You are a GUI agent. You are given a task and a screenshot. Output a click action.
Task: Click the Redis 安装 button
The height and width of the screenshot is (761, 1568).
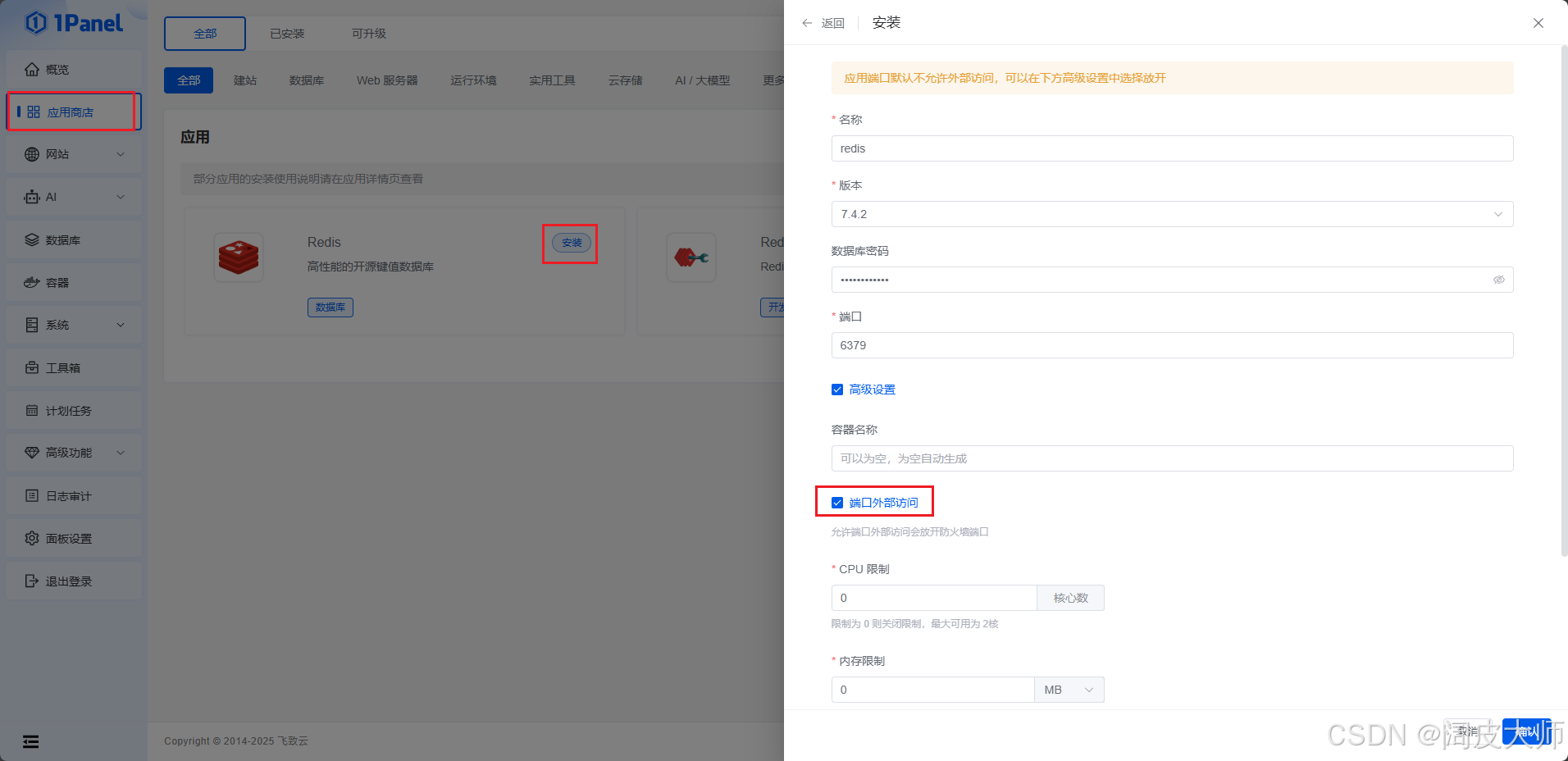pos(572,243)
